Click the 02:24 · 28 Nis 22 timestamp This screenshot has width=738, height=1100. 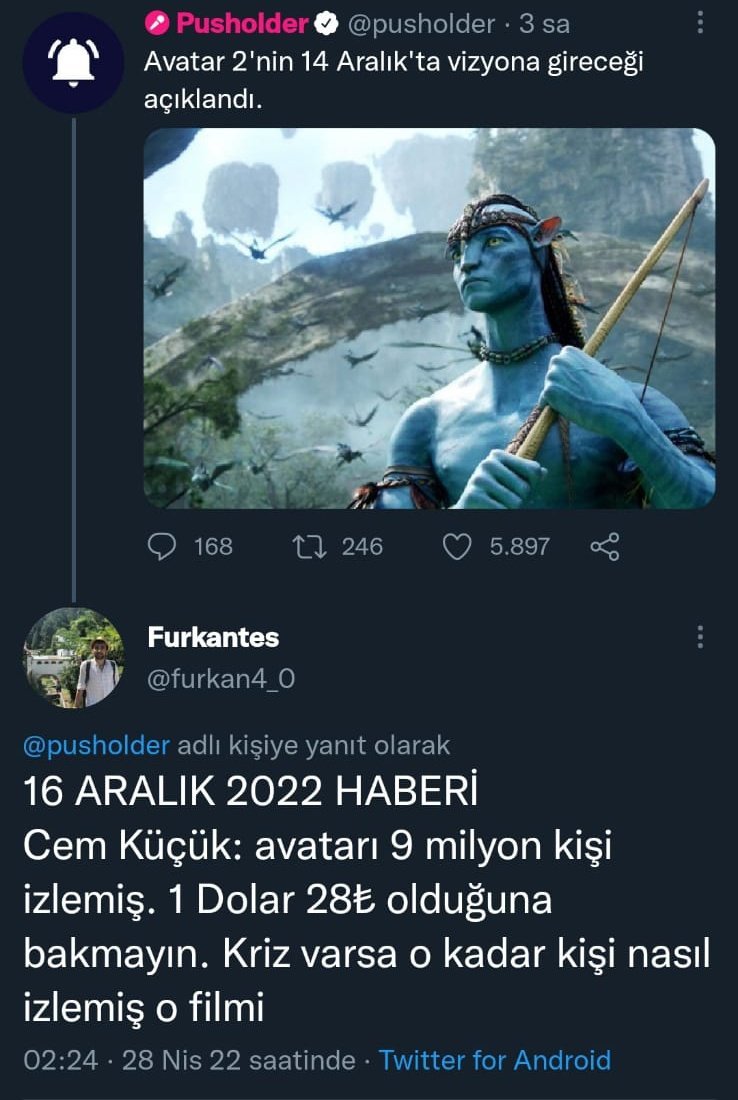(x=189, y=1059)
